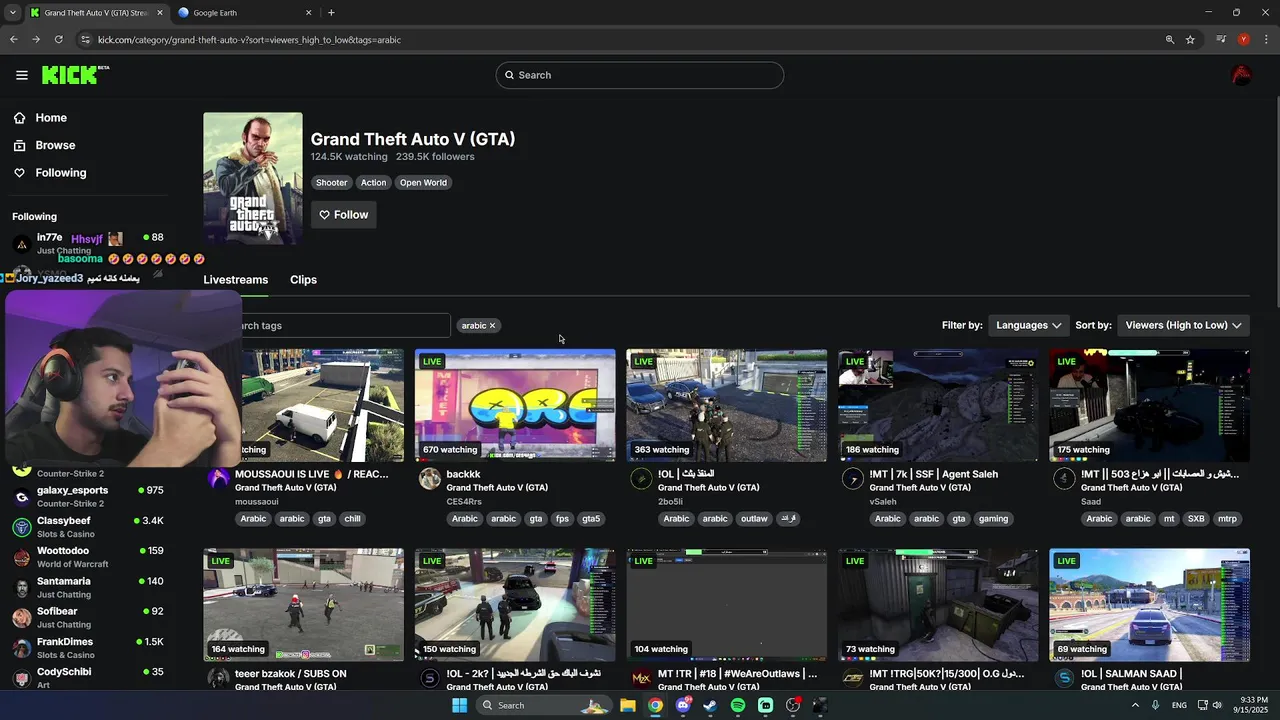Open stream thumbnail with 150 watching
Screen dimensions: 1280x720
pos(515,605)
